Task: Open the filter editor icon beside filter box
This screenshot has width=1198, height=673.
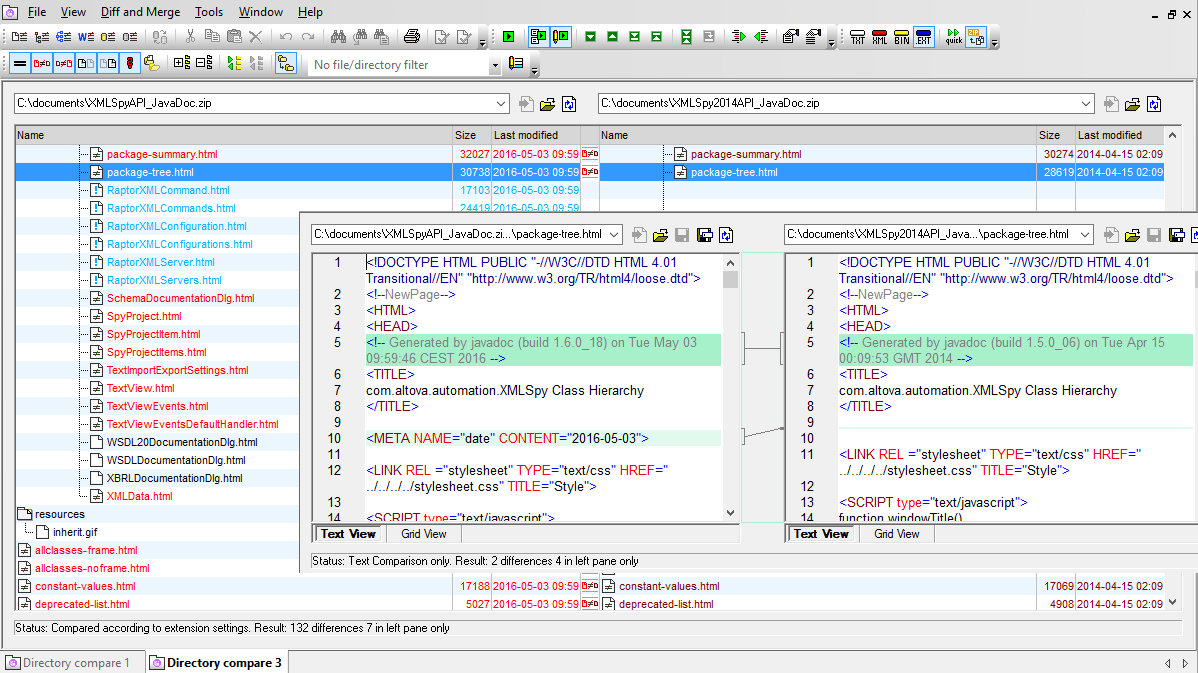Action: tap(516, 64)
